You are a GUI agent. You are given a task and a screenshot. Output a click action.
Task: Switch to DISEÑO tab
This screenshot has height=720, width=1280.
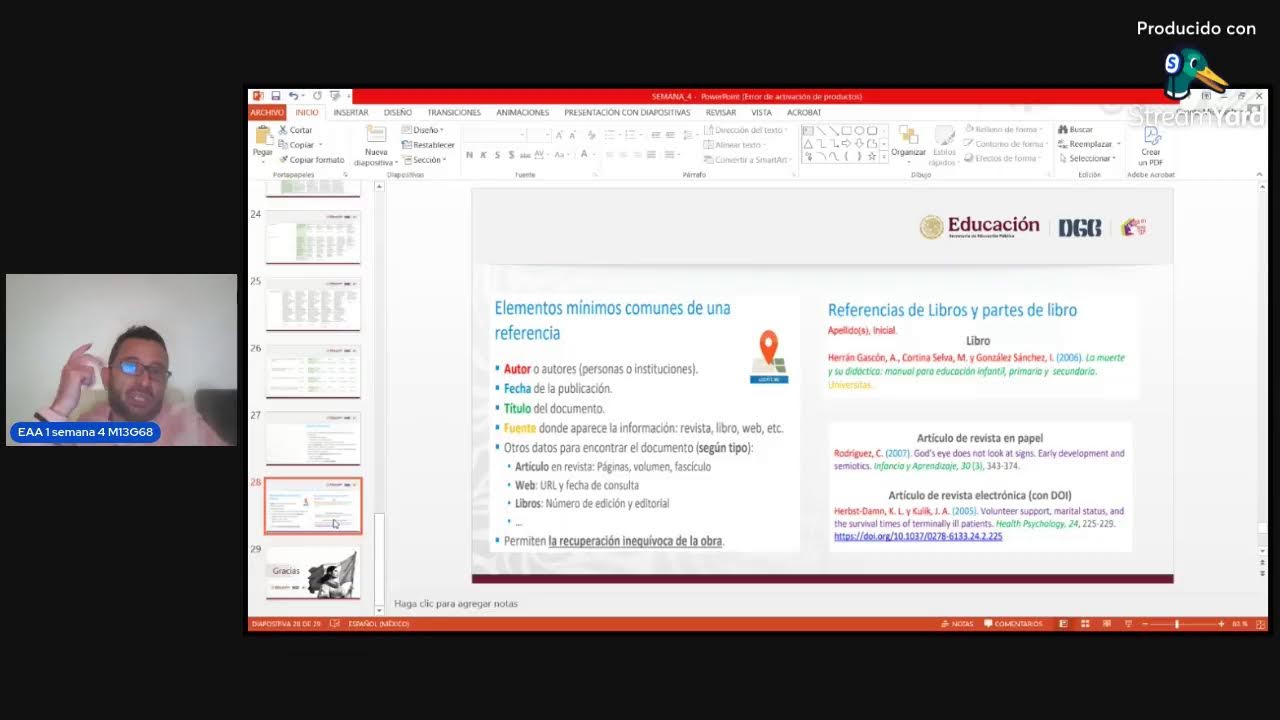(398, 113)
